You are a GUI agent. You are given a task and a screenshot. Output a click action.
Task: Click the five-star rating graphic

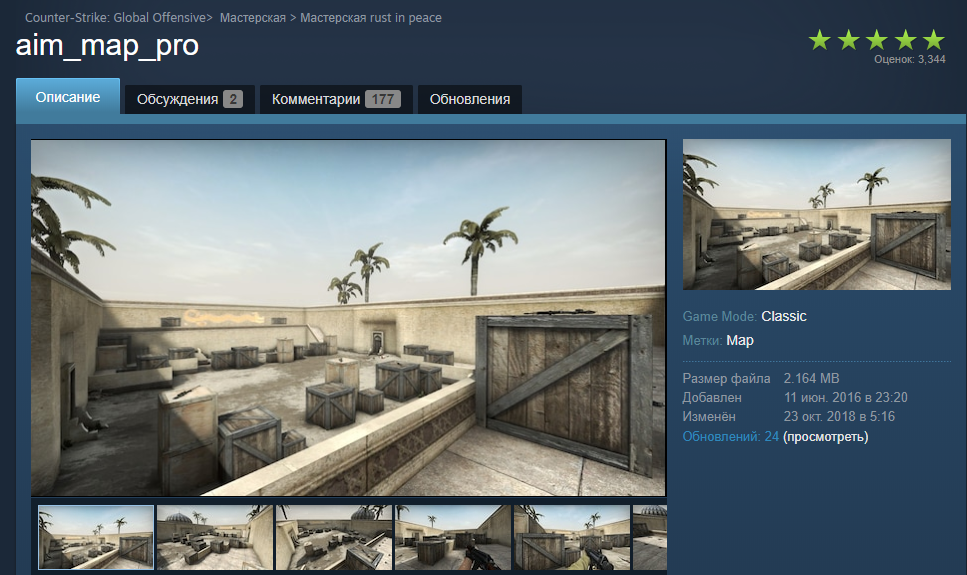[876, 40]
